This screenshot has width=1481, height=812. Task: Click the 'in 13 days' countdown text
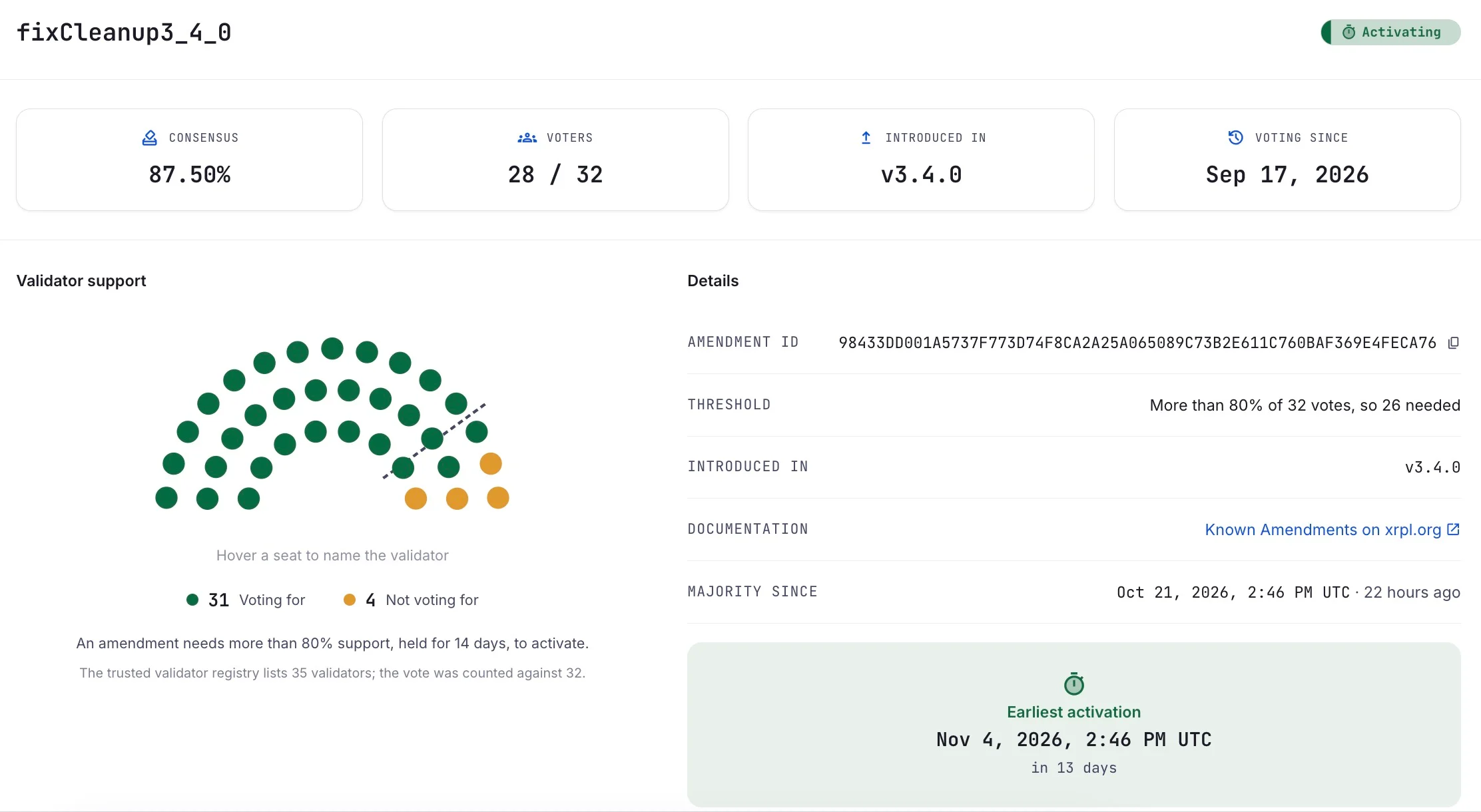pos(1073,767)
